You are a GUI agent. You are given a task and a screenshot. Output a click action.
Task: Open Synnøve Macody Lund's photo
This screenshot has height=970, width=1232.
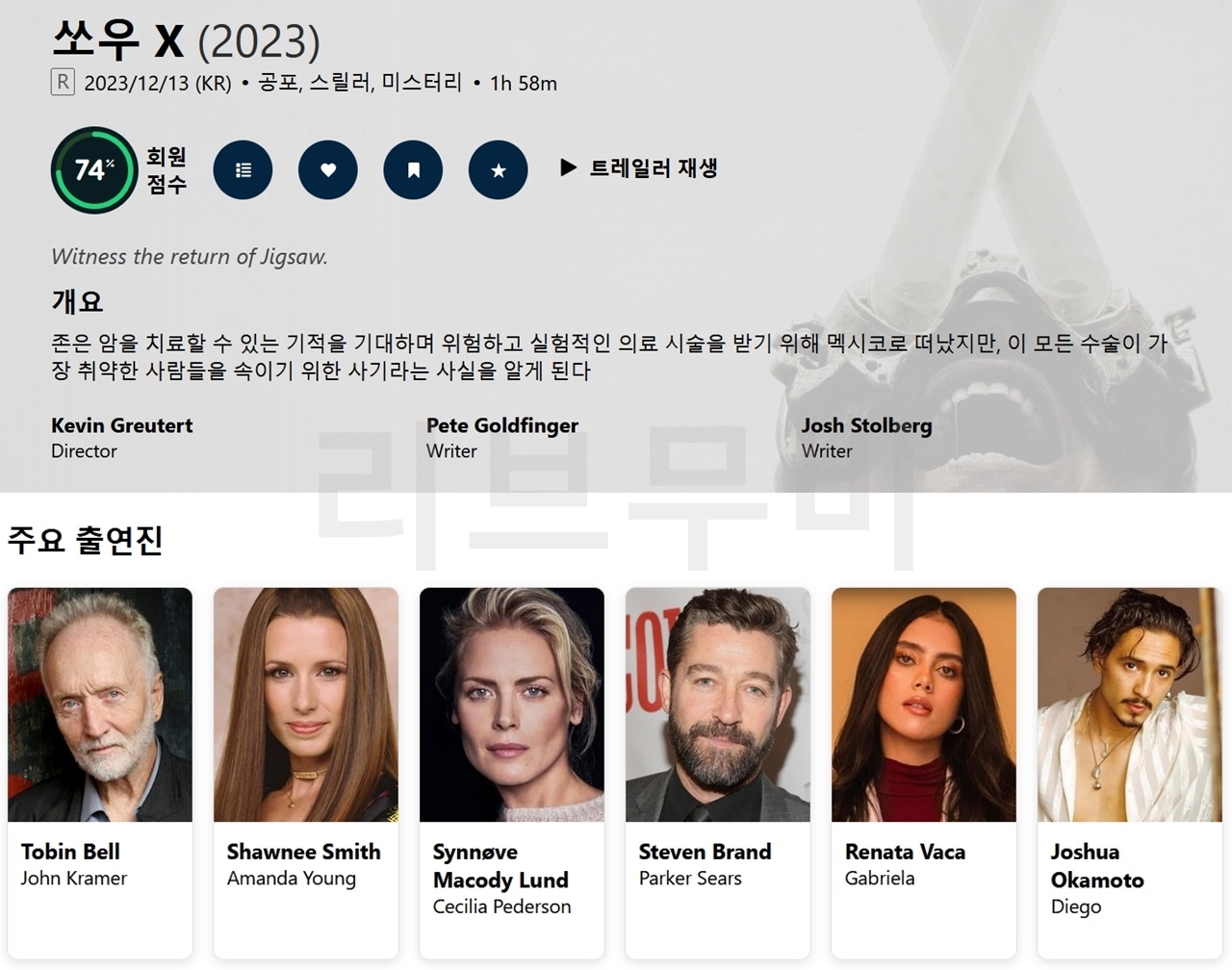(512, 704)
